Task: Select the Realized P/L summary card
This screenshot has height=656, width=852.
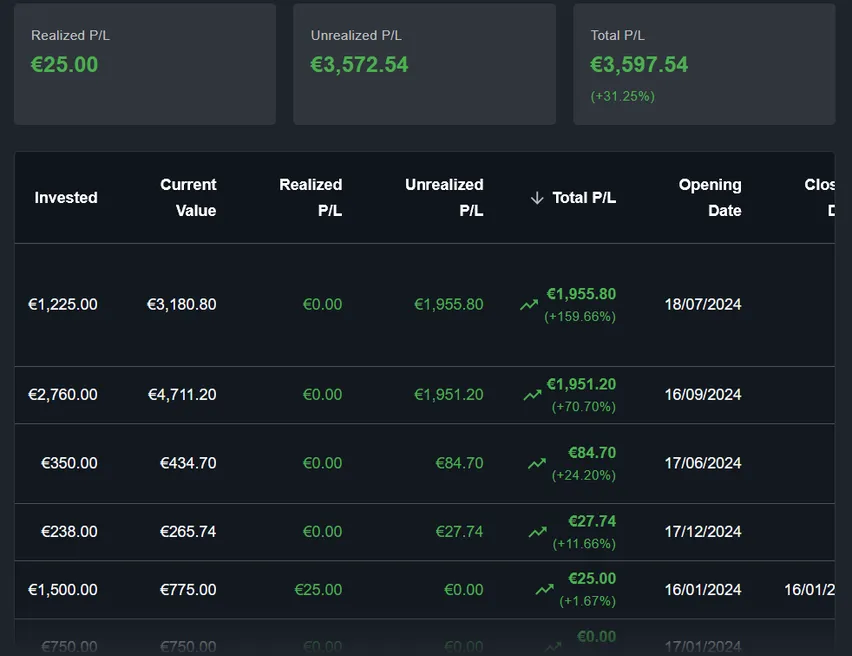Action: [x=144, y=63]
